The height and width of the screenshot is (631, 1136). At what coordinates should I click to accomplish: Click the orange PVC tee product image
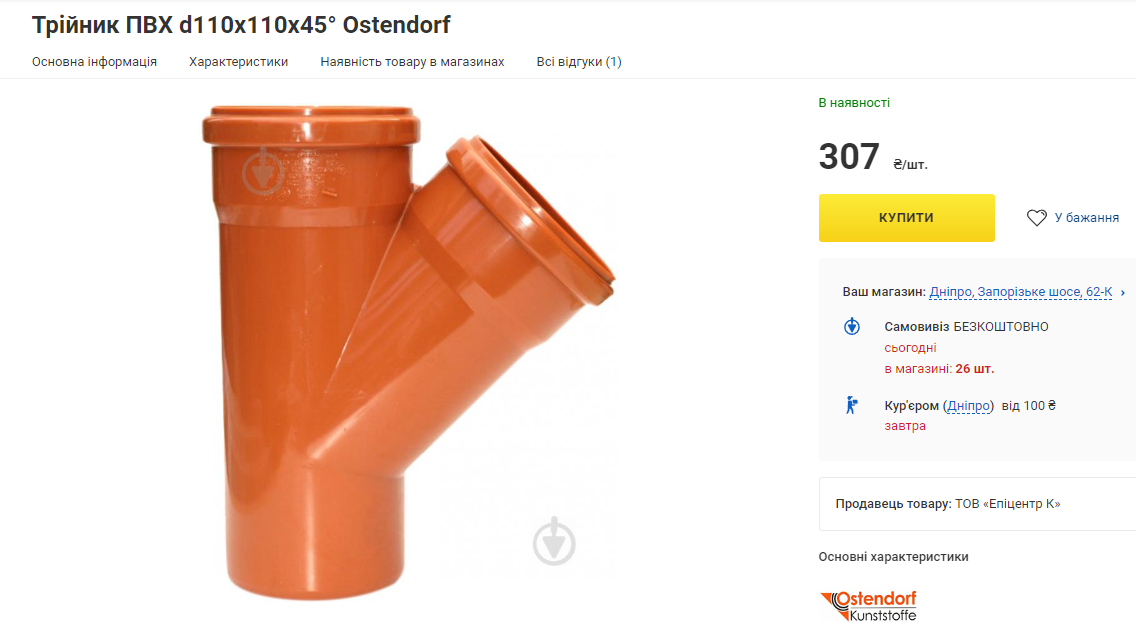408,353
